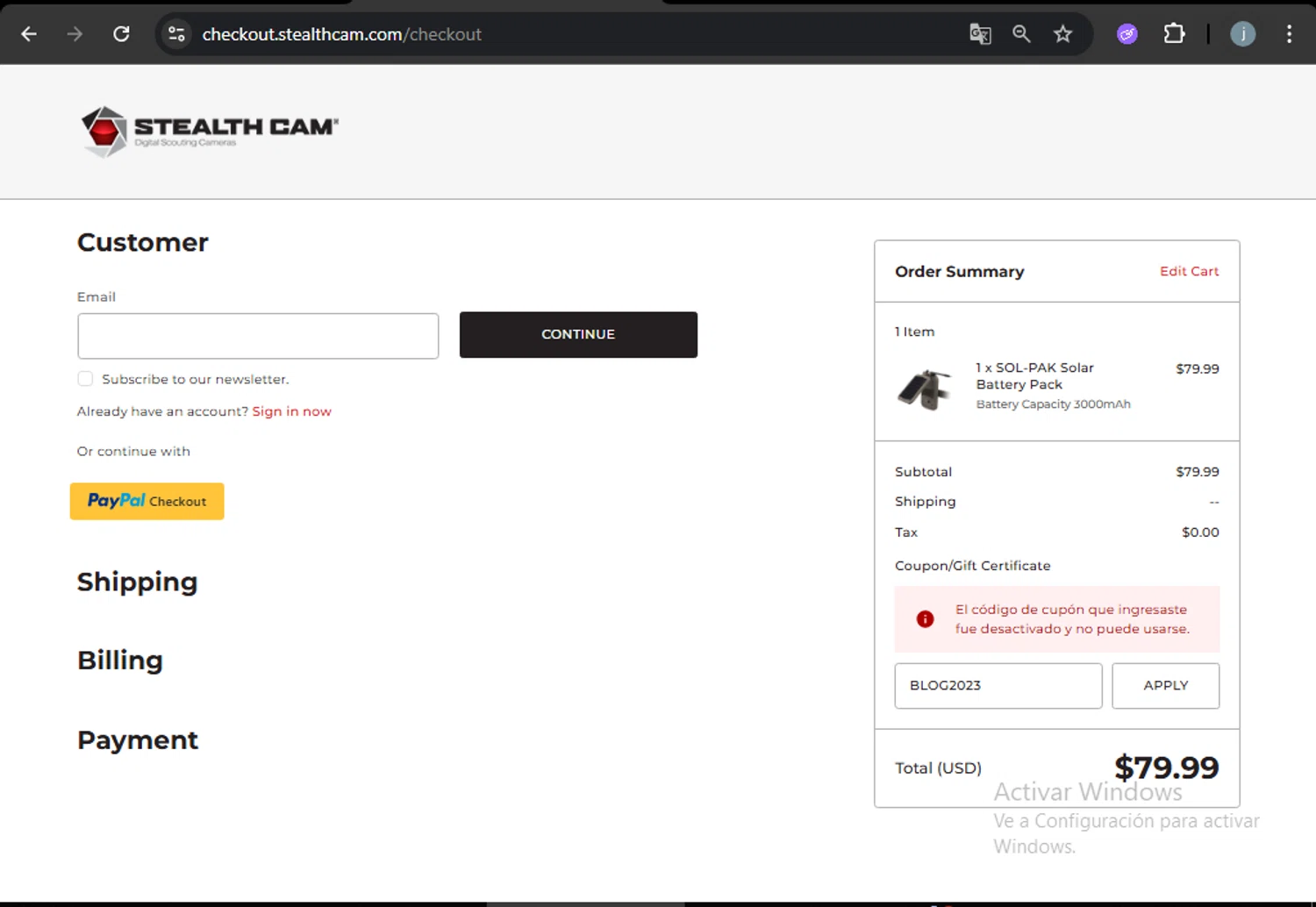
Task: Open site information icon in address bar
Action: click(x=176, y=34)
